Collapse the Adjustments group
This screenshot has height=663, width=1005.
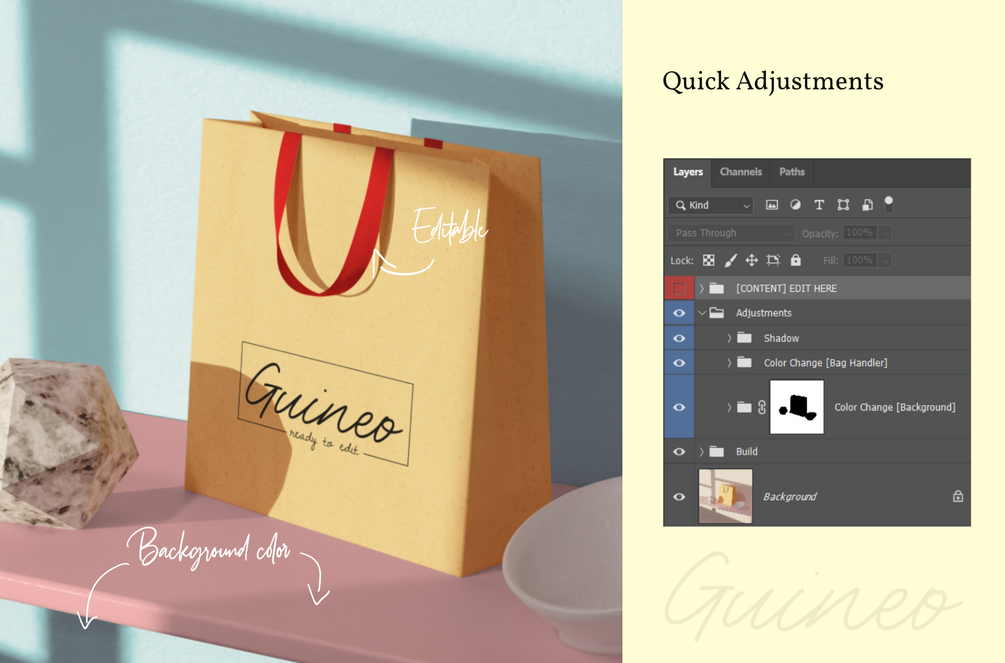point(702,313)
